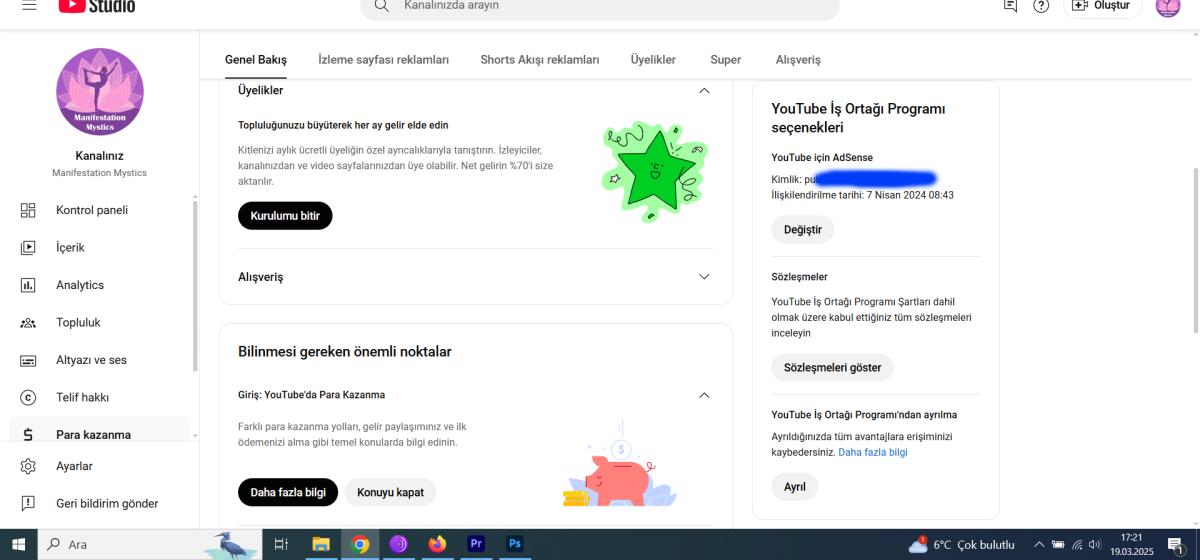
Task: Open Tor Browser purple taskbar icon
Action: tap(398, 544)
